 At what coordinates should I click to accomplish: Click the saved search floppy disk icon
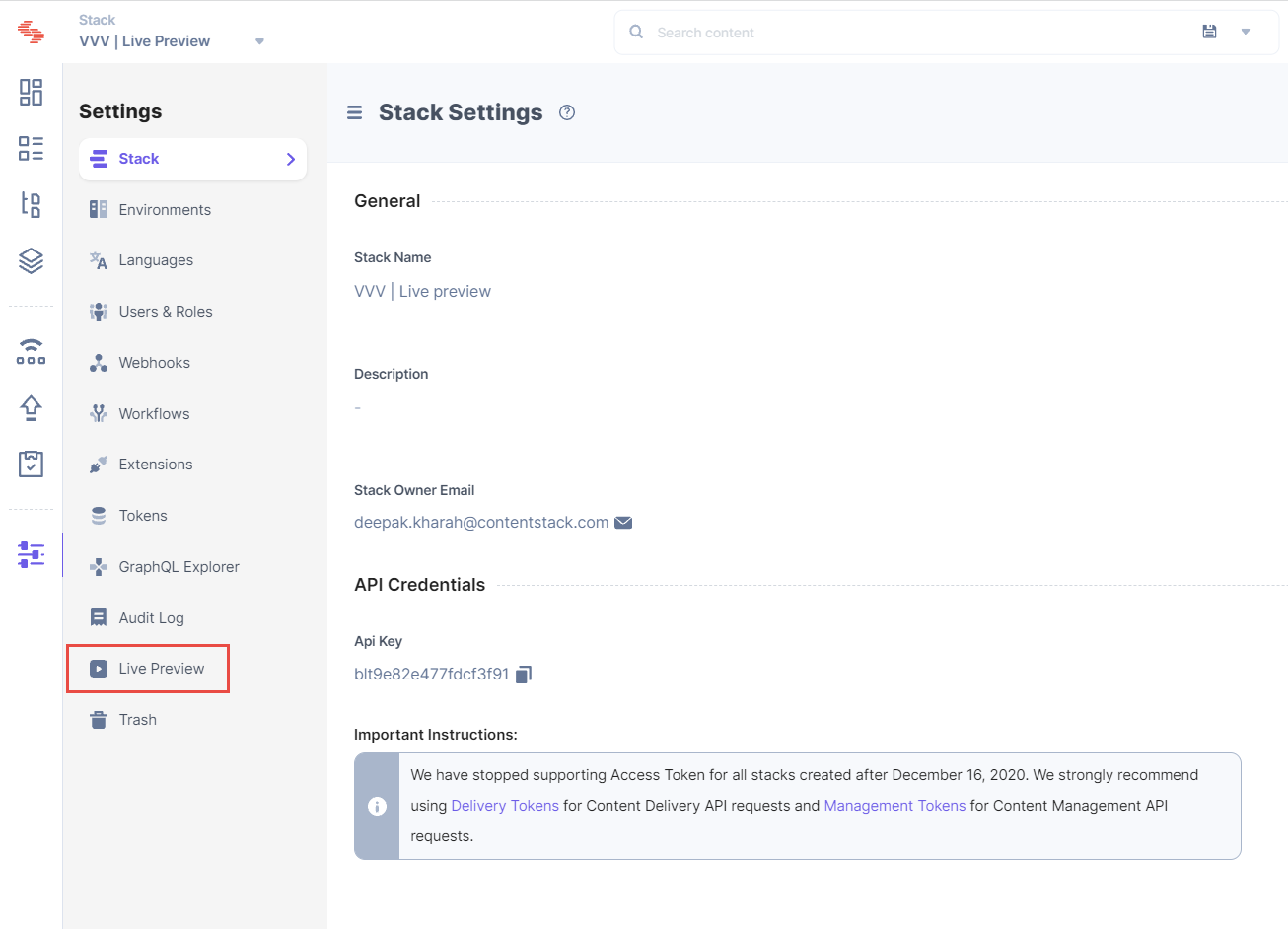[x=1210, y=31]
